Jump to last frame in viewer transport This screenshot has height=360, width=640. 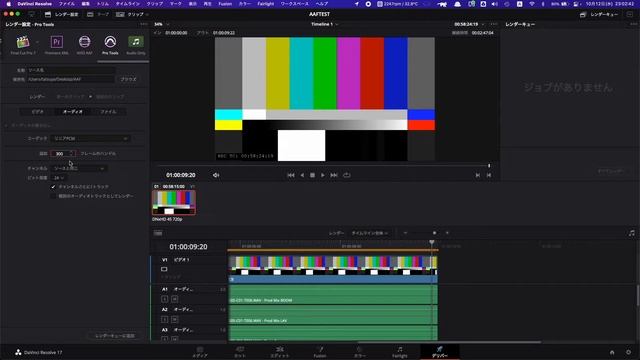pos(334,175)
